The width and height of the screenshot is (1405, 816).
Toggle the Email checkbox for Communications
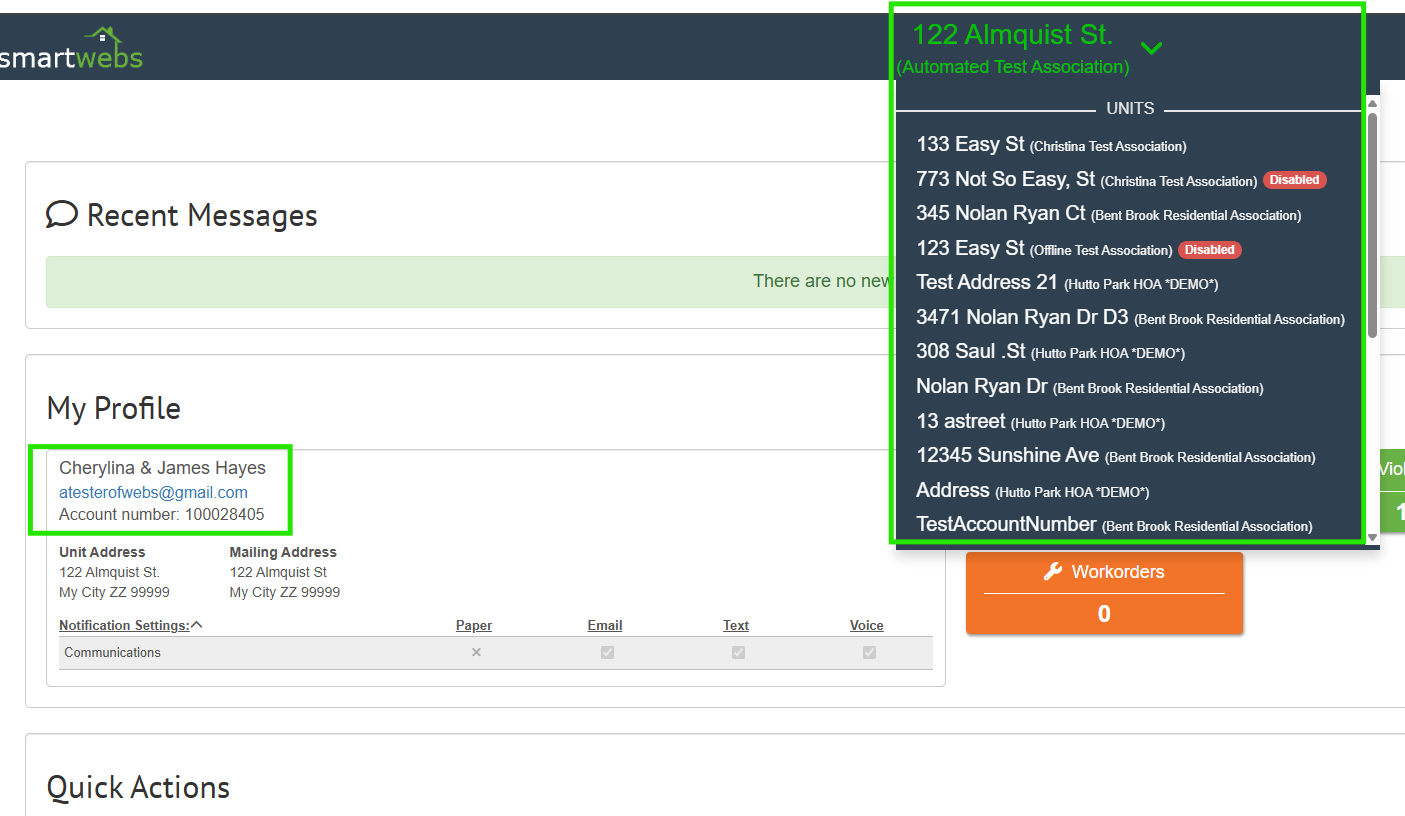(x=606, y=652)
